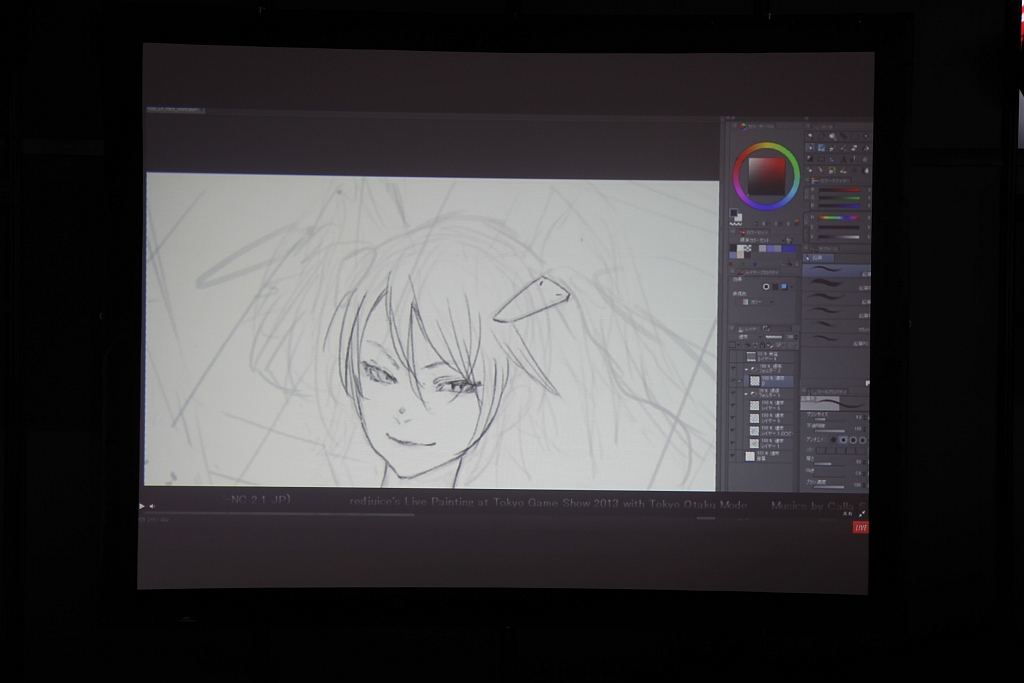Open the color set wrench settings icon
This screenshot has width=1024, height=683.
click(x=789, y=240)
